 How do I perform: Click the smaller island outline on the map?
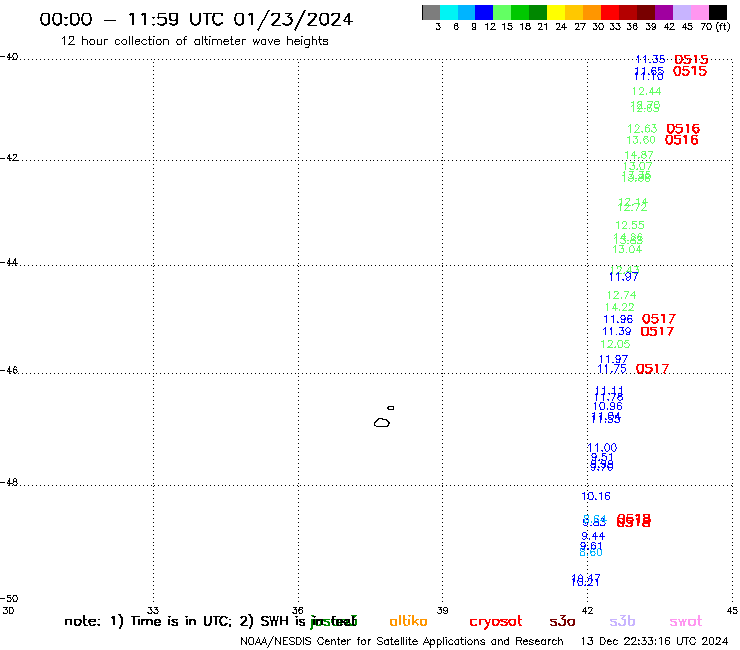coord(391,408)
